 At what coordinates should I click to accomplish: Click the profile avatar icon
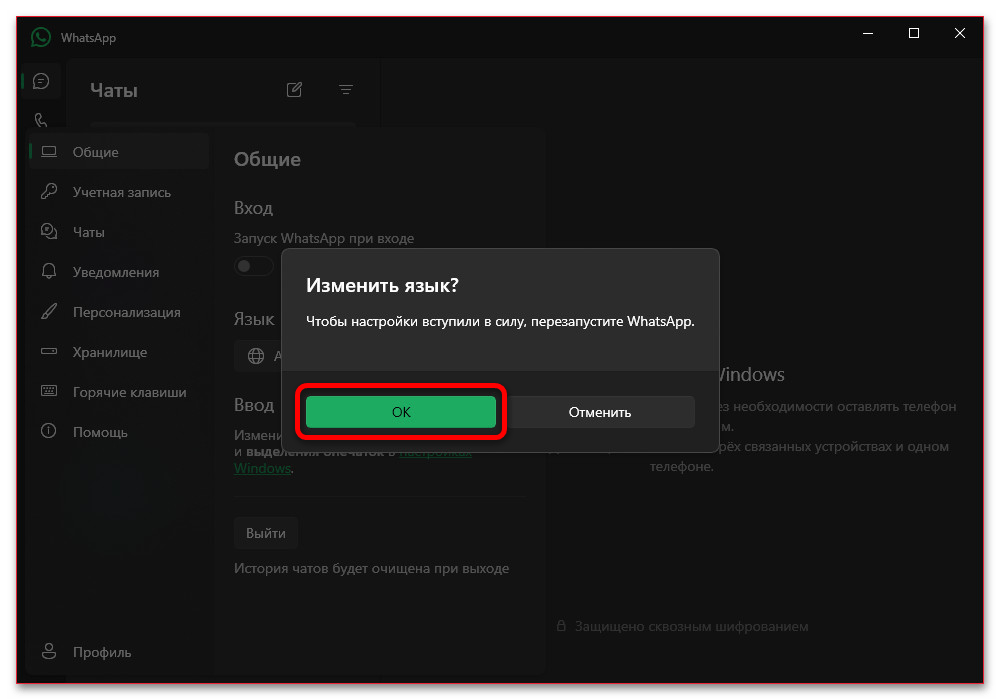tap(49, 651)
